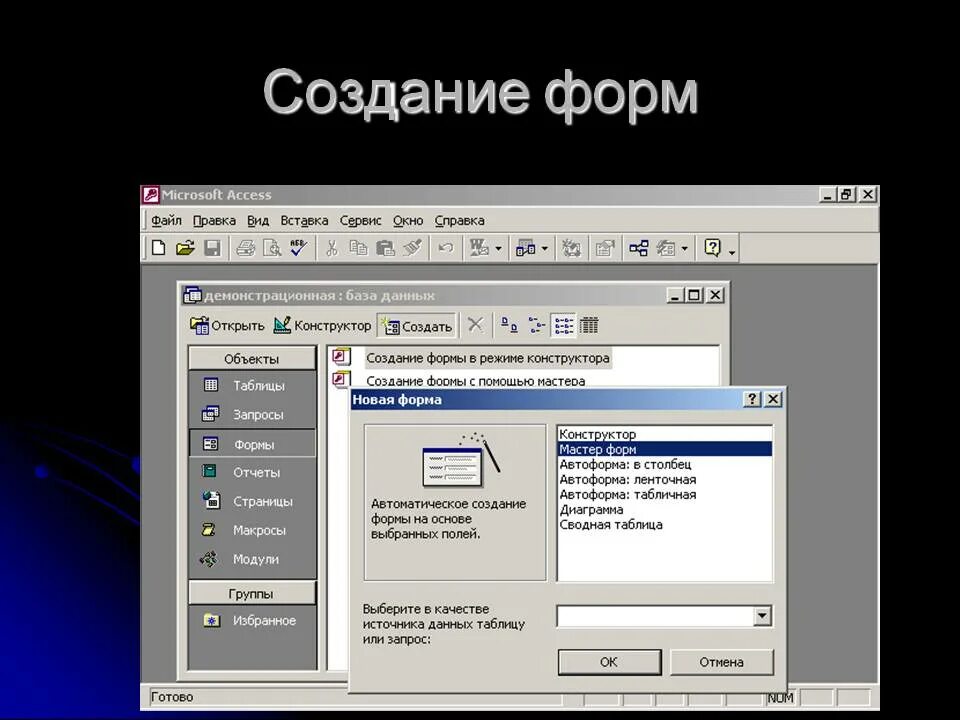Toggle the List view button
Image resolution: width=960 pixels, height=720 pixels.
point(563,325)
